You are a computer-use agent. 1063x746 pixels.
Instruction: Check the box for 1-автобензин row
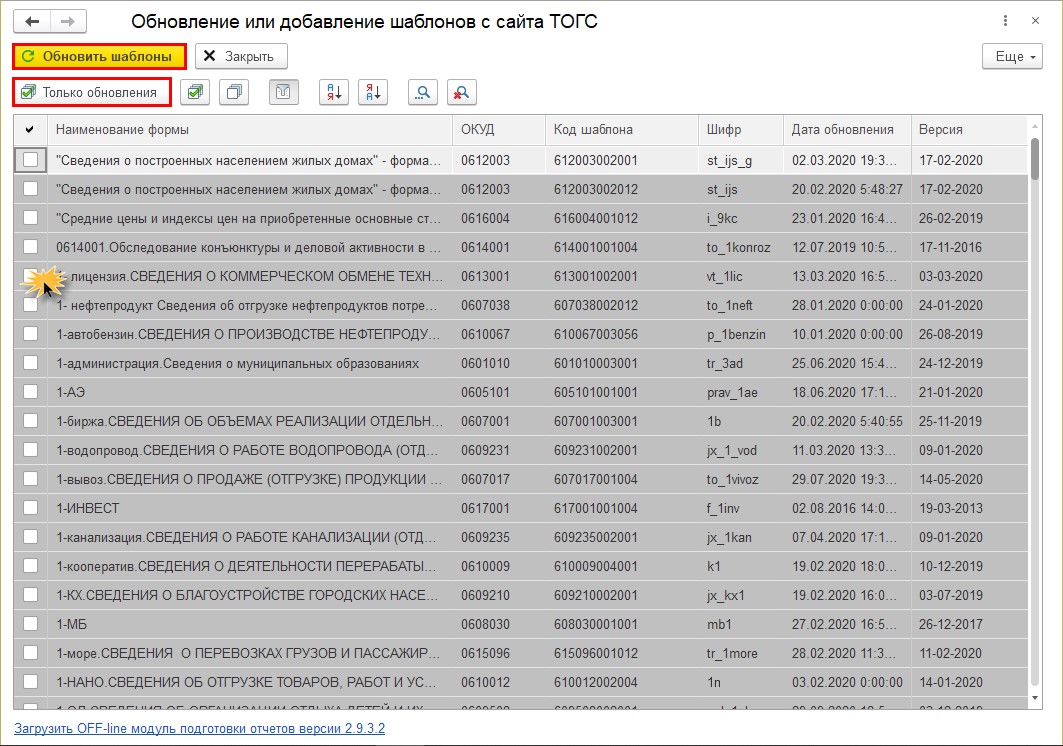31,334
